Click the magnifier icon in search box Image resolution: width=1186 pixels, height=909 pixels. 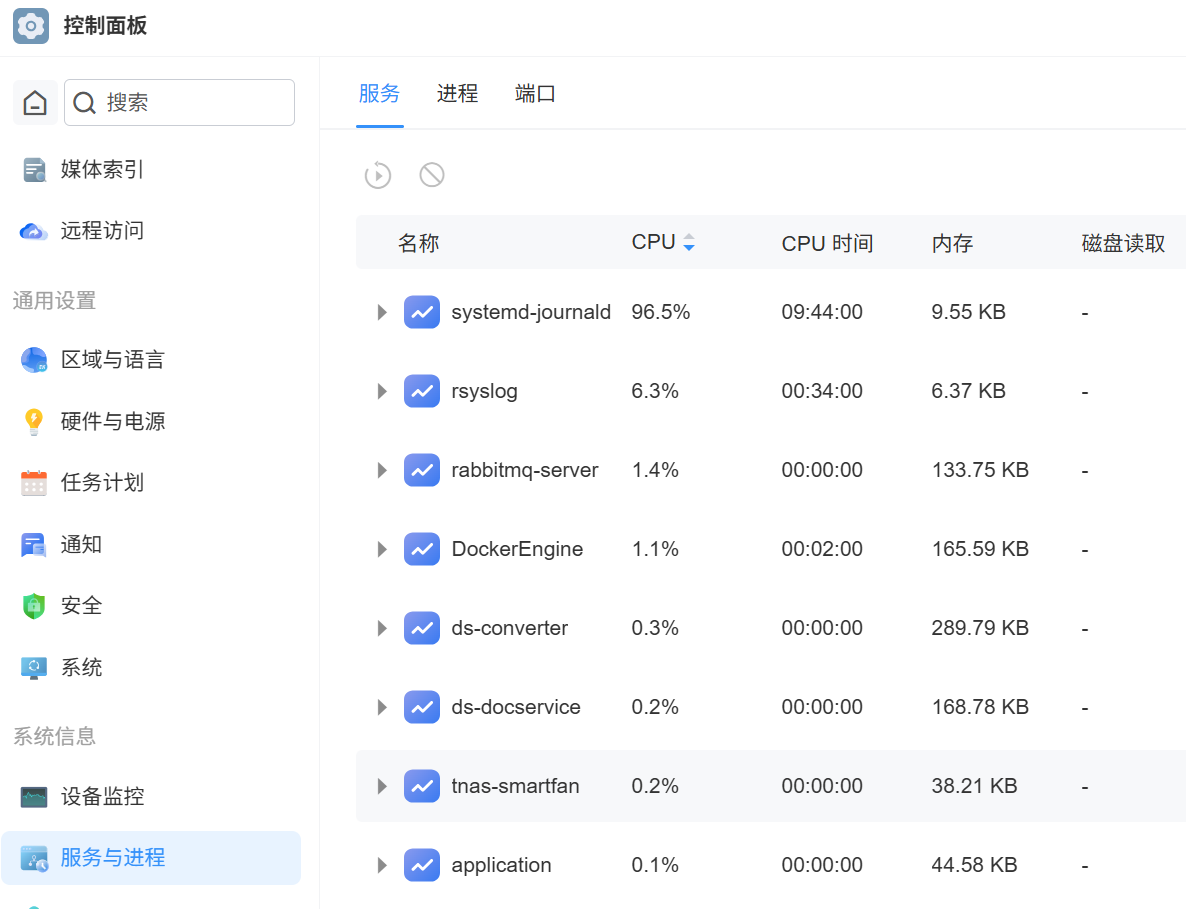tap(85, 103)
